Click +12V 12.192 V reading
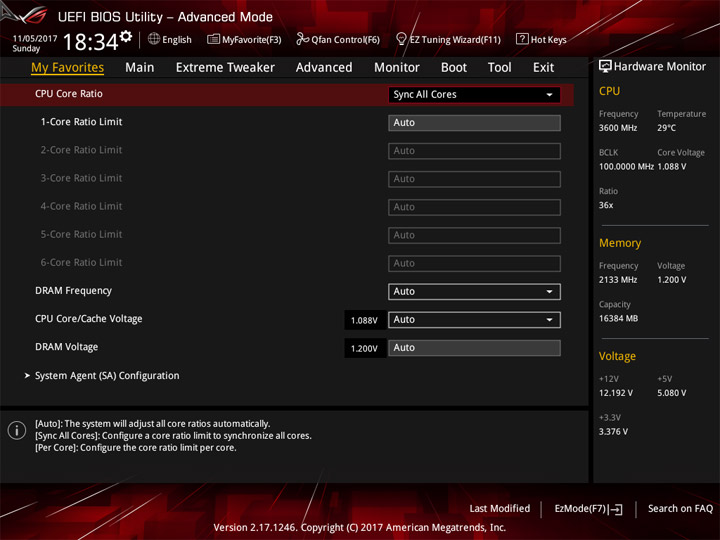 615,393
